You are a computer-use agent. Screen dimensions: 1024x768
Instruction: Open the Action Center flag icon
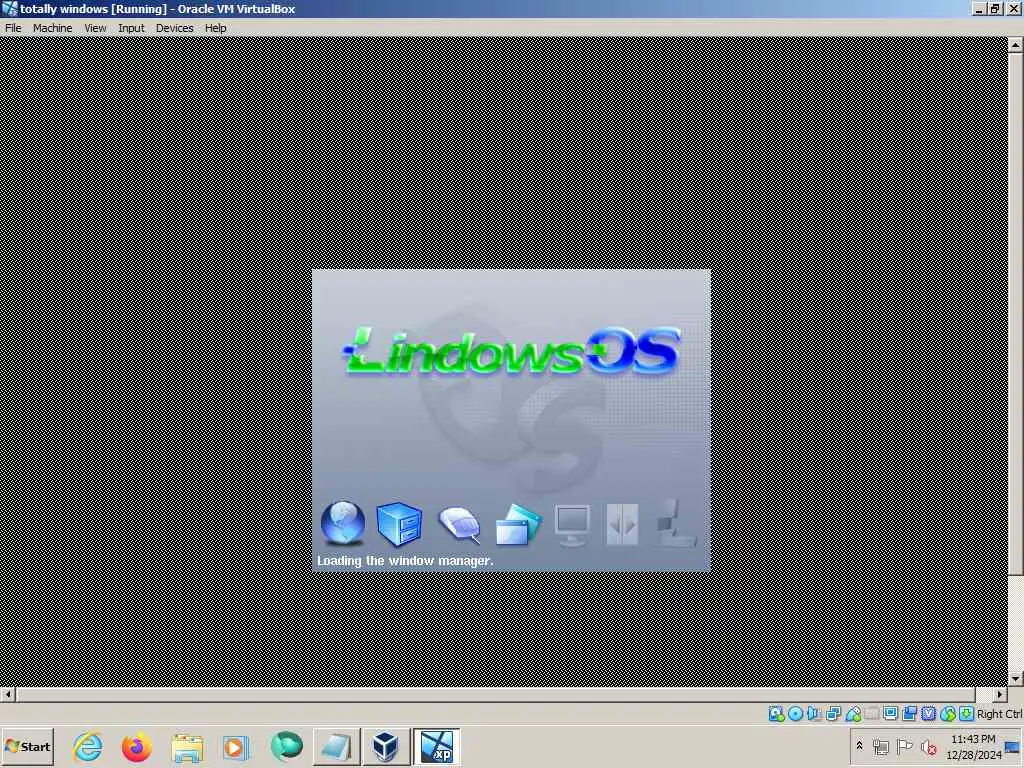point(904,746)
